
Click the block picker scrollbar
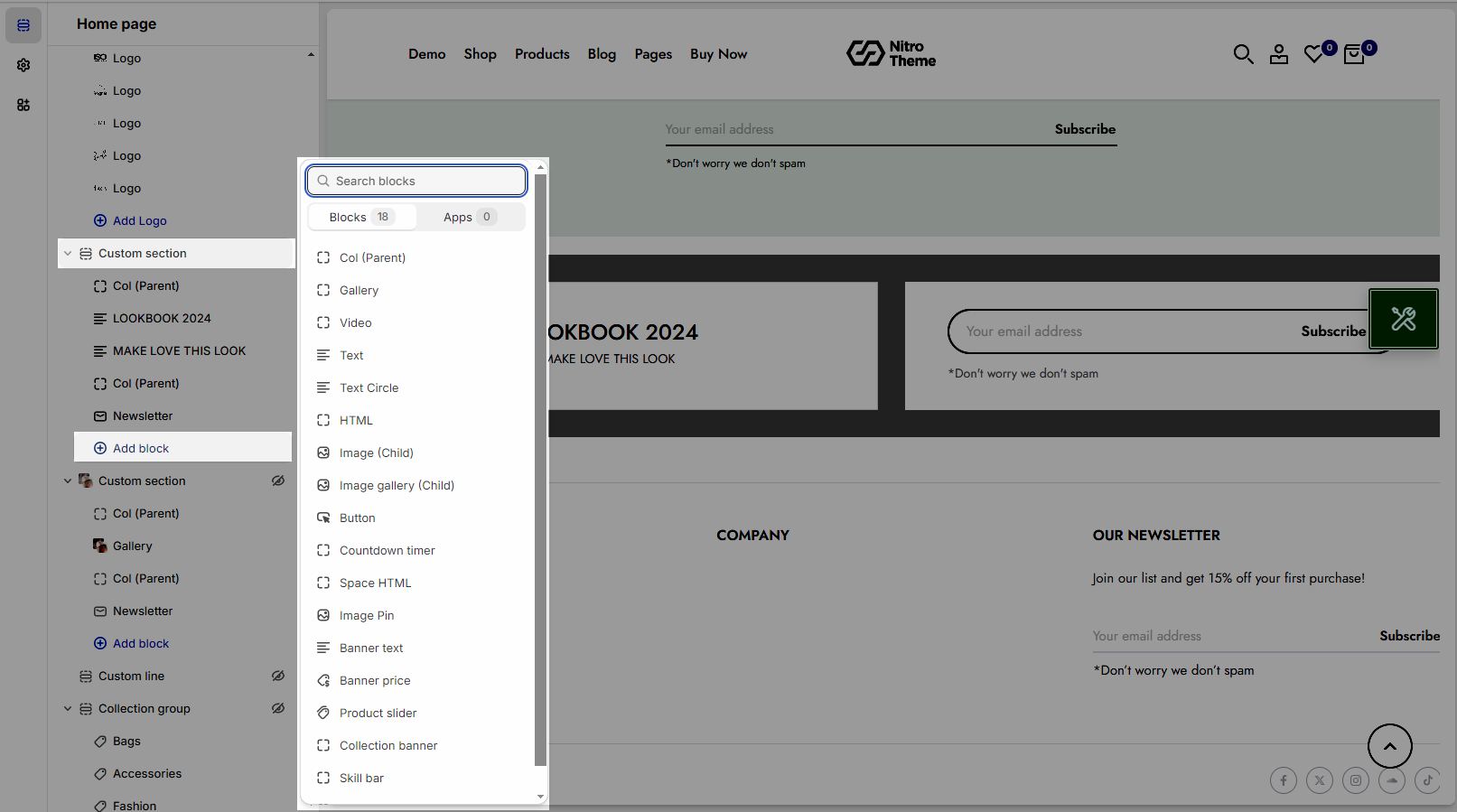coord(541,470)
